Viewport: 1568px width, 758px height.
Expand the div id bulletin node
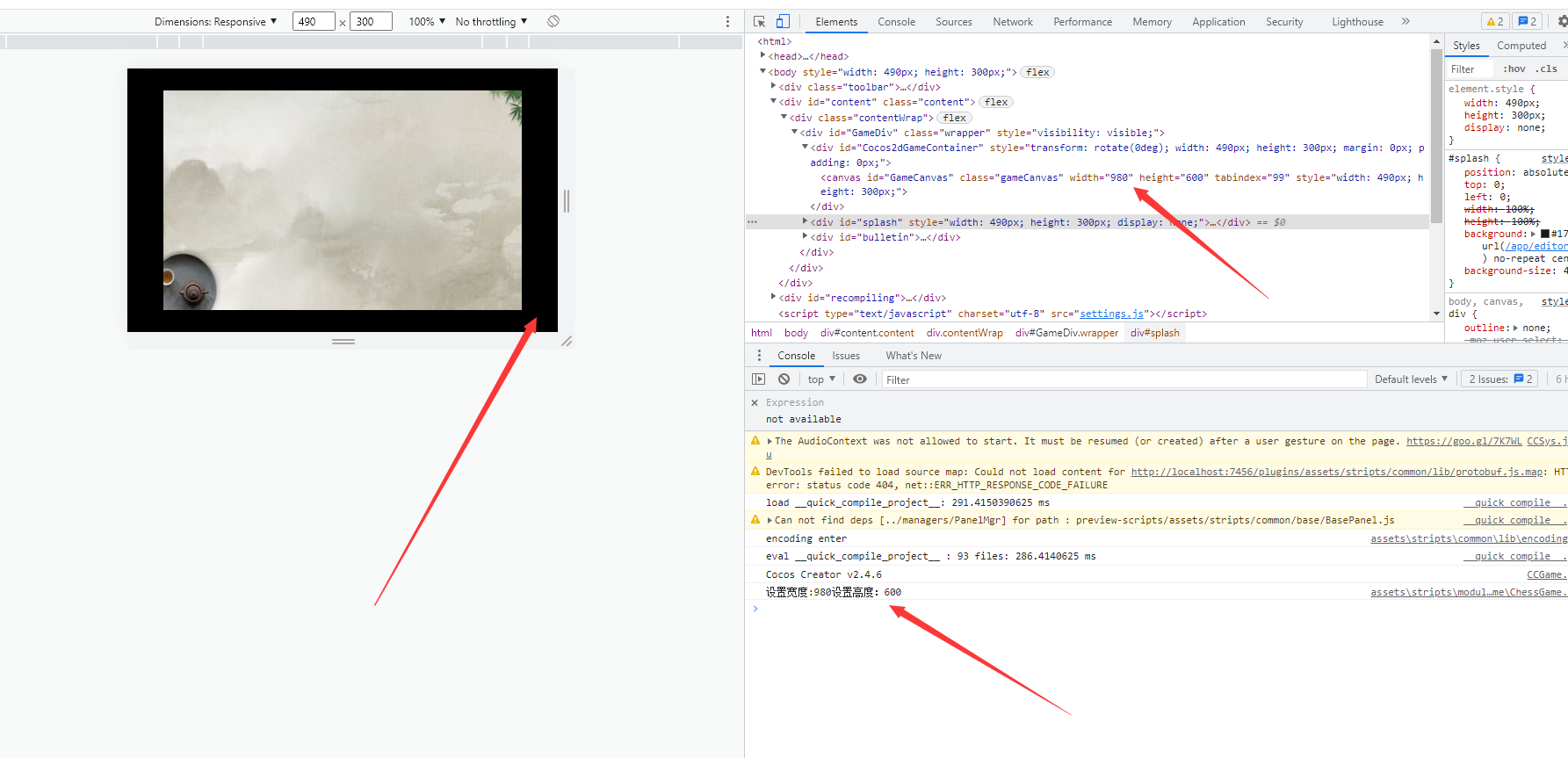point(805,236)
